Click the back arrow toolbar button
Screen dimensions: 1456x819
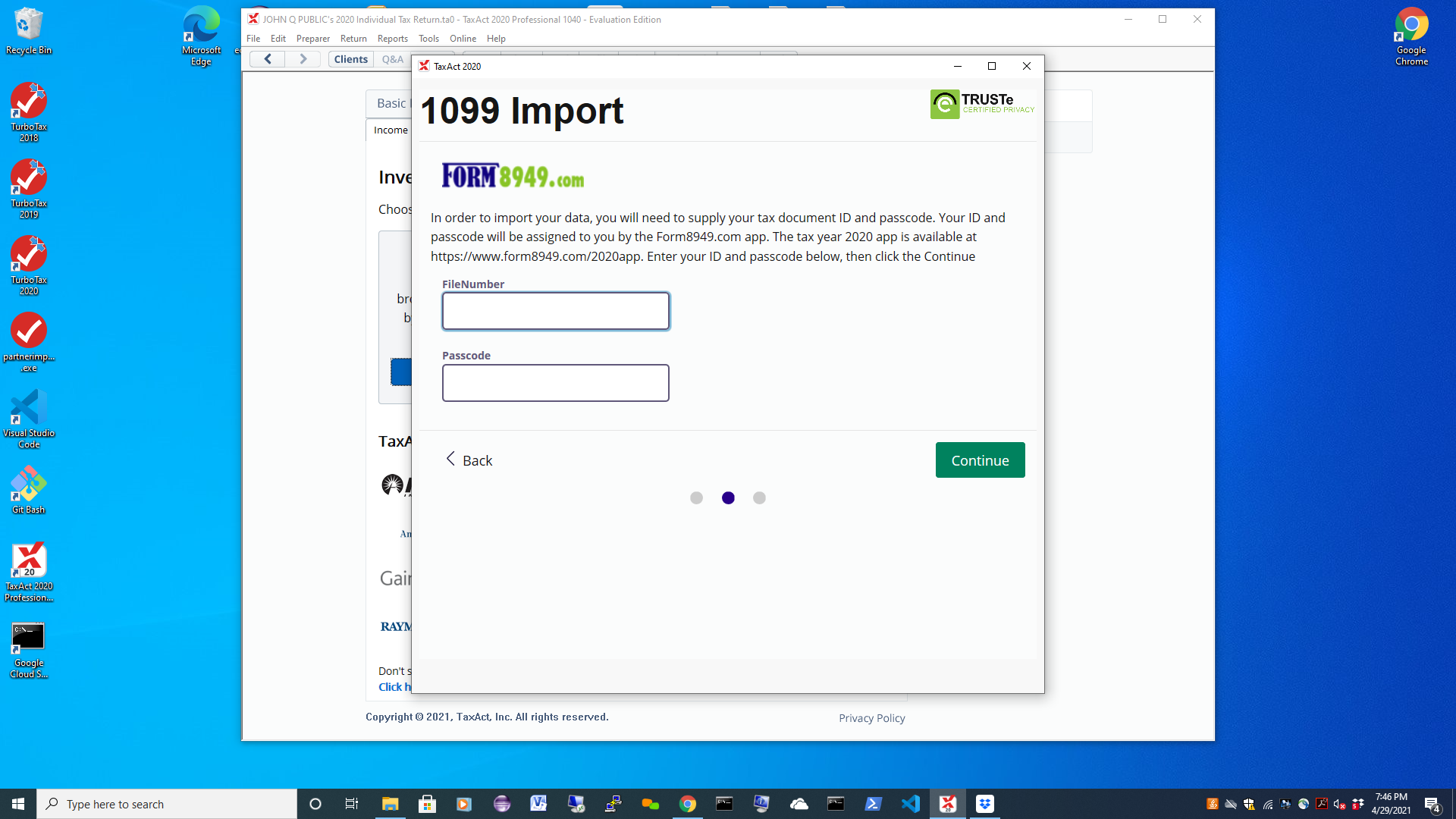coord(268,59)
